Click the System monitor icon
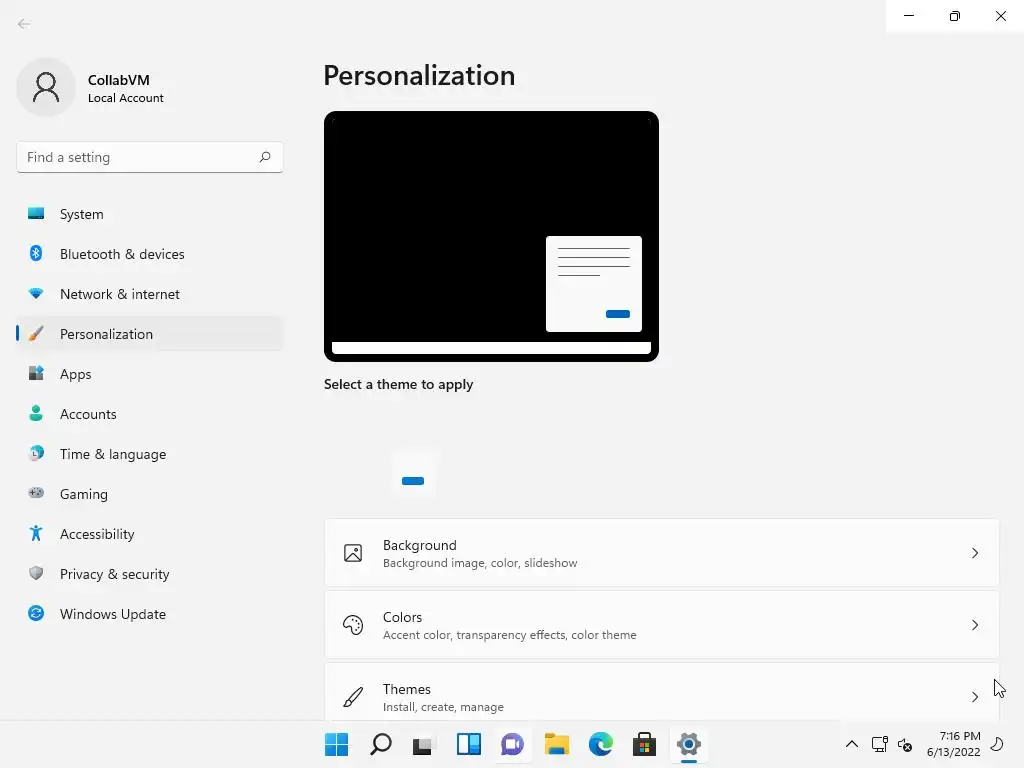The height and width of the screenshot is (768, 1024). [x=36, y=214]
